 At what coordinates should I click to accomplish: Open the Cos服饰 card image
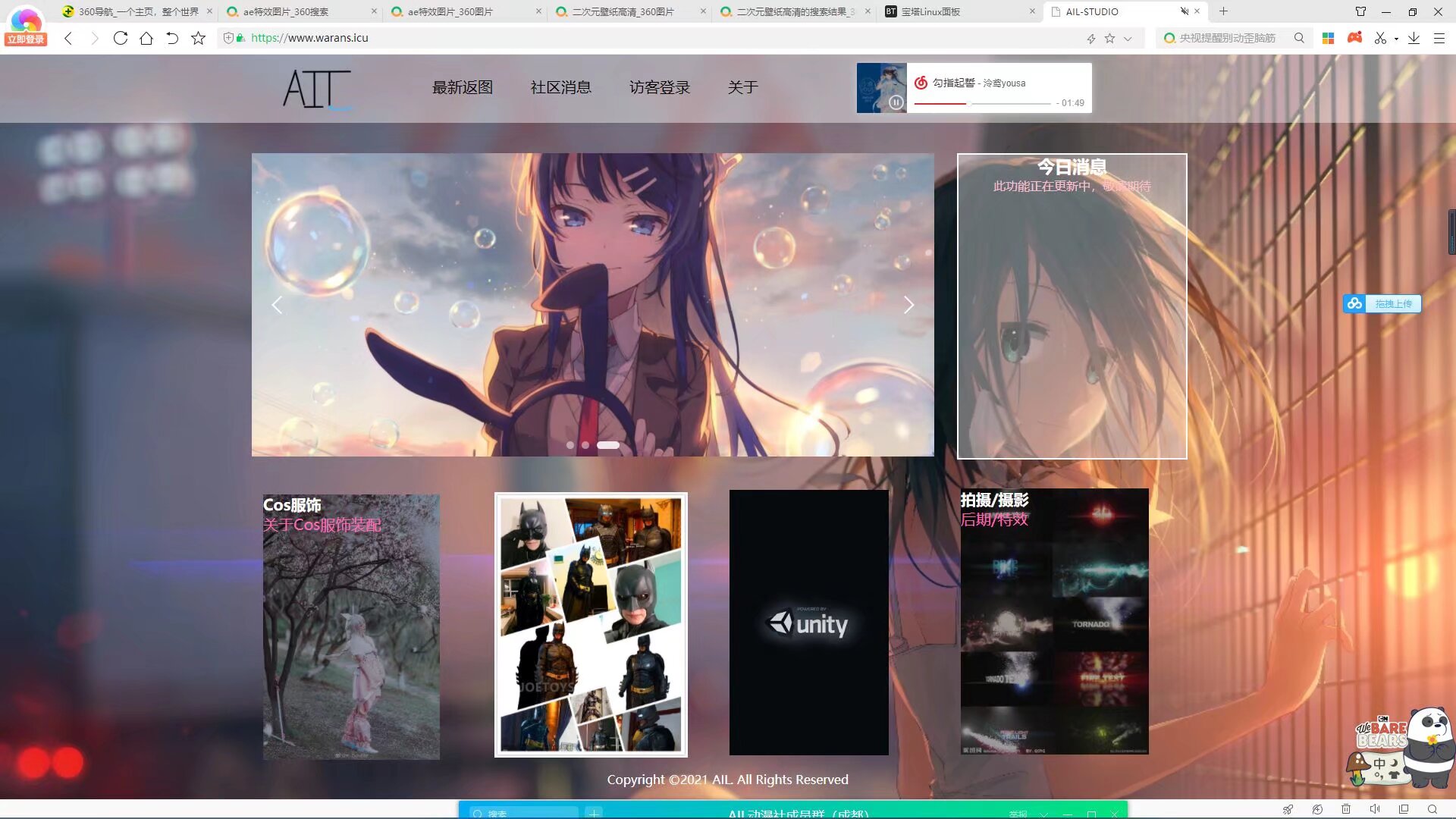(351, 627)
